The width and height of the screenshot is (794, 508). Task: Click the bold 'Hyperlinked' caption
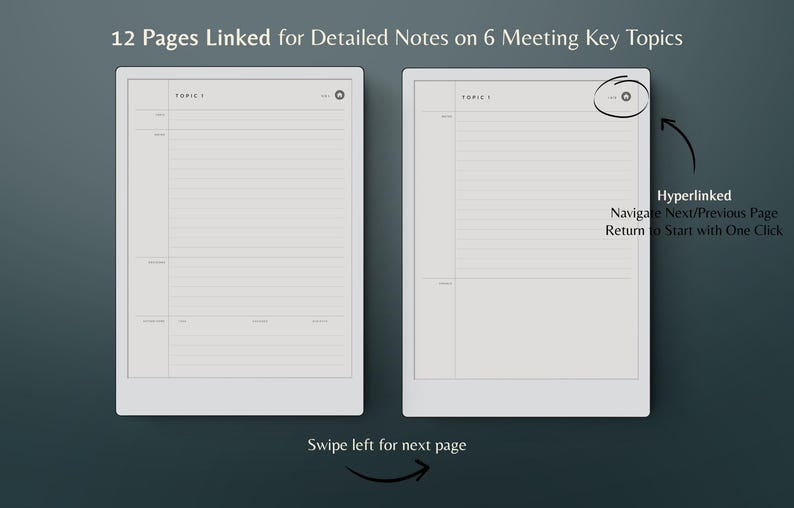694,196
